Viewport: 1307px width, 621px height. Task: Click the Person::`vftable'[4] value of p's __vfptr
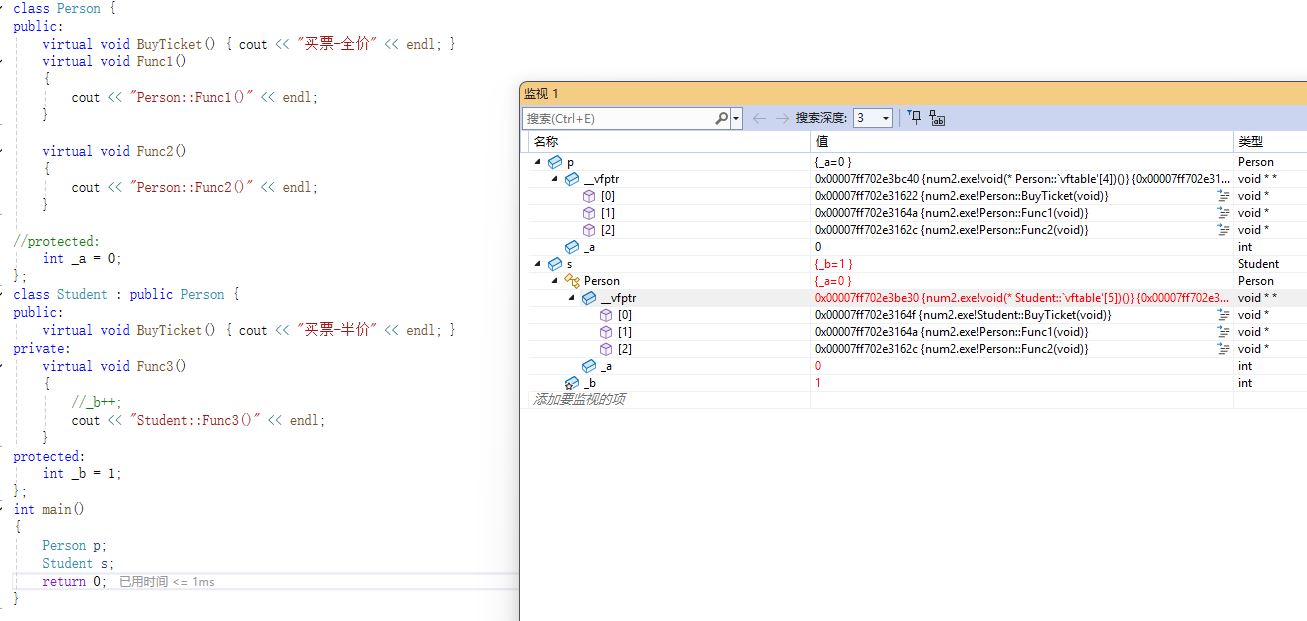(1022, 179)
